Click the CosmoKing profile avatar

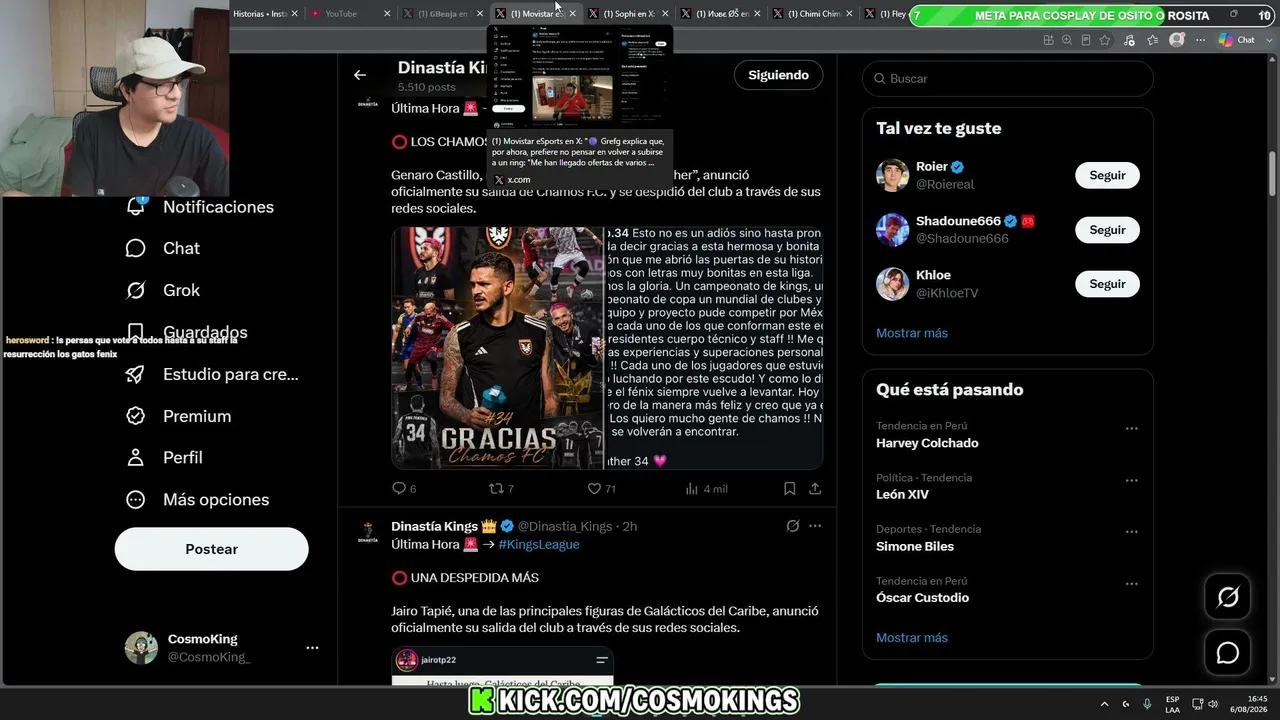coord(141,648)
